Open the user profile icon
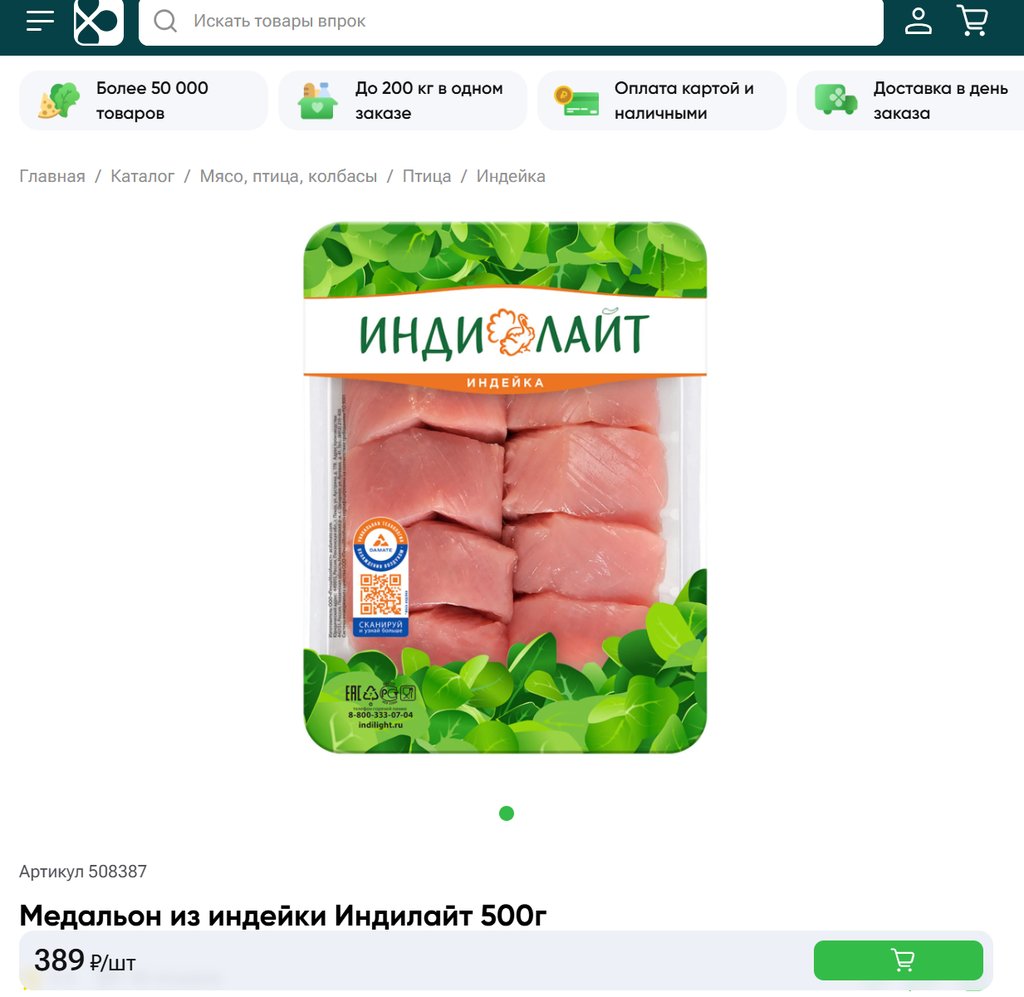Viewport: 1024px width, 997px height. [x=918, y=20]
